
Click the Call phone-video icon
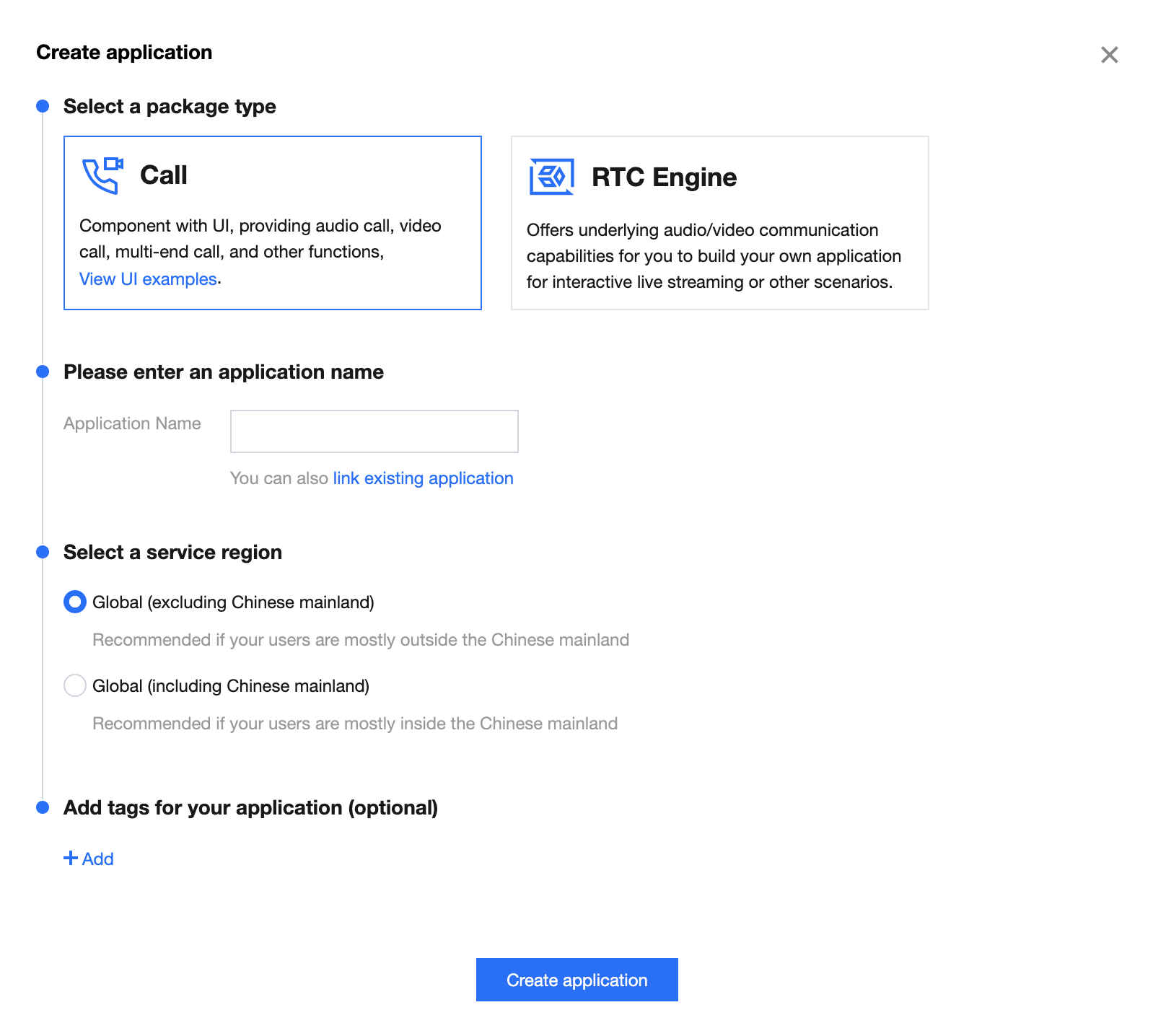pos(102,175)
